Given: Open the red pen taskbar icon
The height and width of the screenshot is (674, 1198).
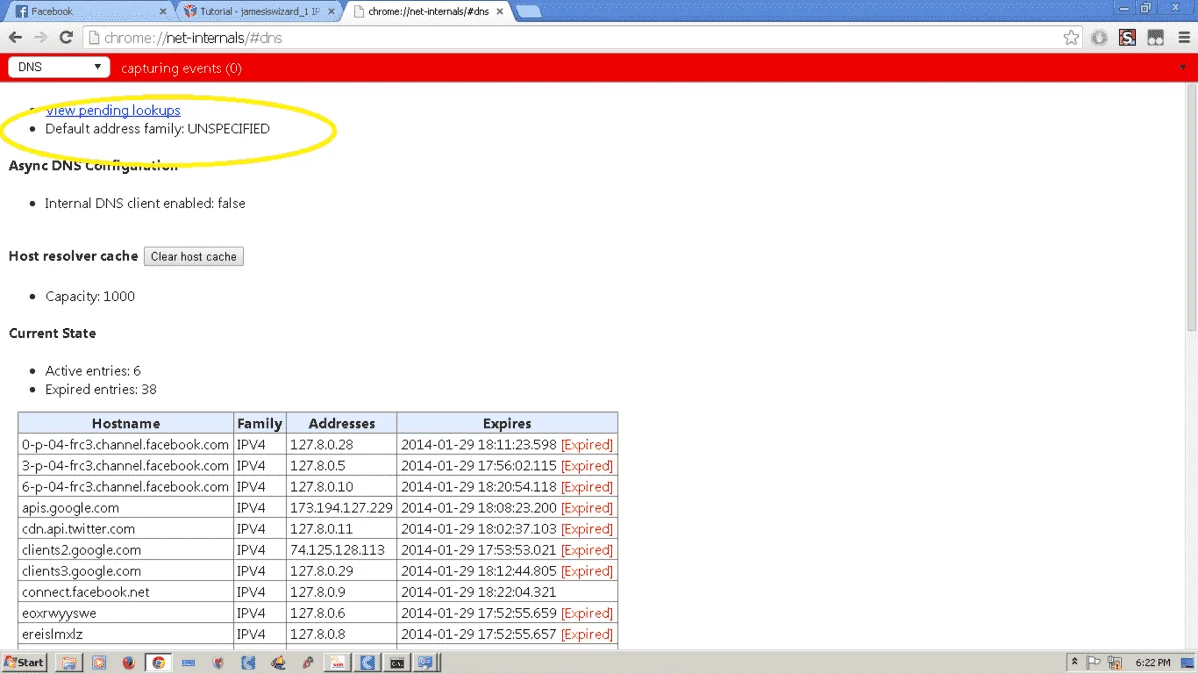Looking at the screenshot, I should click(x=308, y=663).
